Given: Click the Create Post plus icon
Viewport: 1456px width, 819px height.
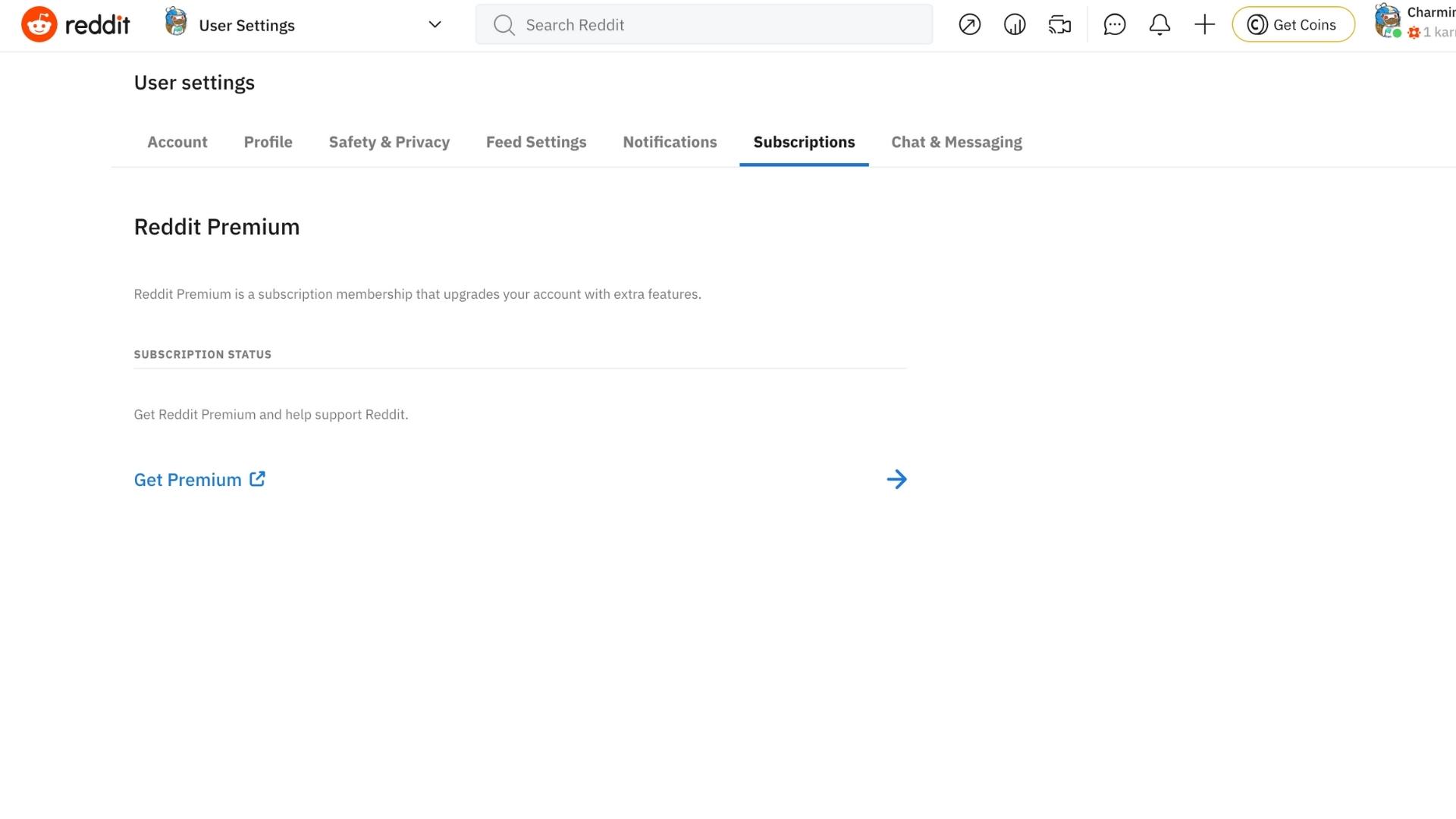Looking at the screenshot, I should 1204,24.
